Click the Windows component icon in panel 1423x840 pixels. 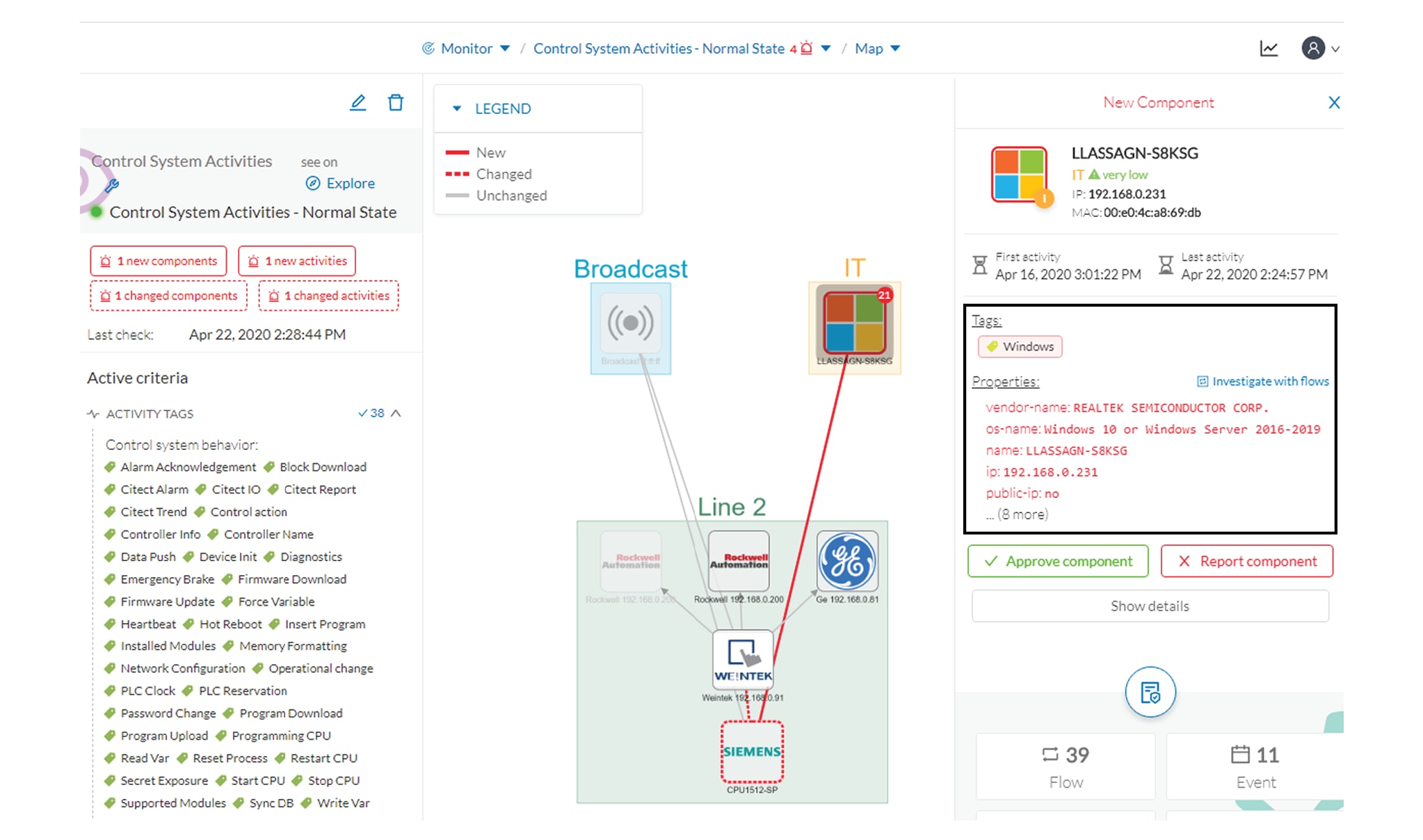coord(1019,175)
